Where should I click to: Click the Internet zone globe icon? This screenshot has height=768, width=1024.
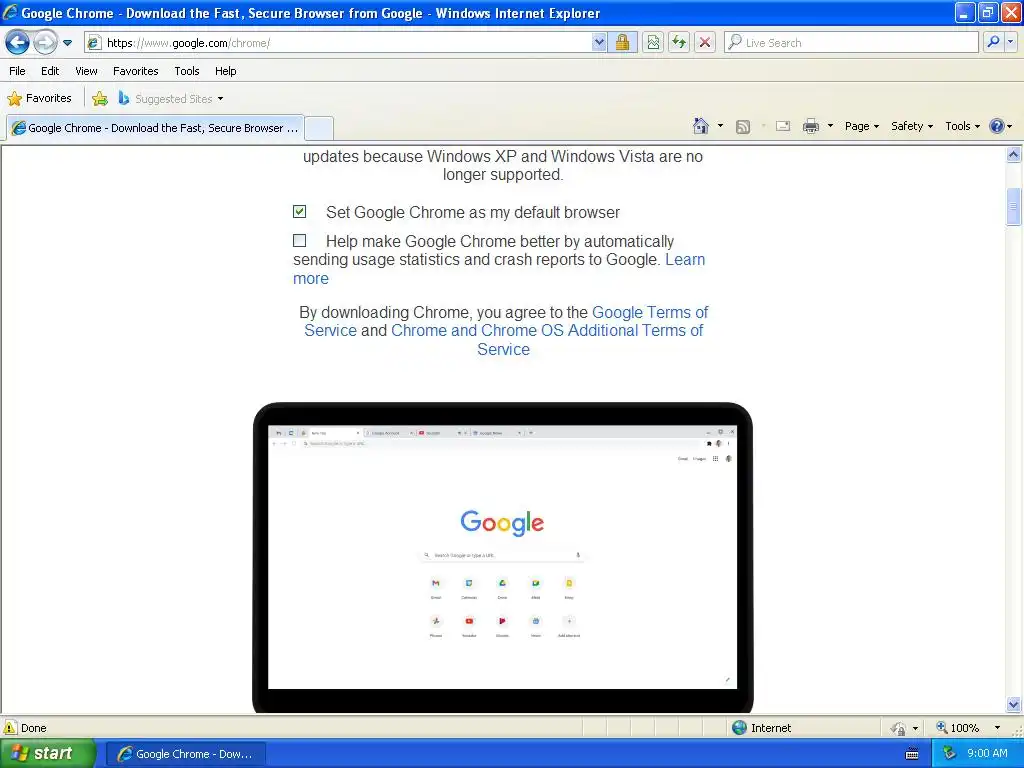739,728
